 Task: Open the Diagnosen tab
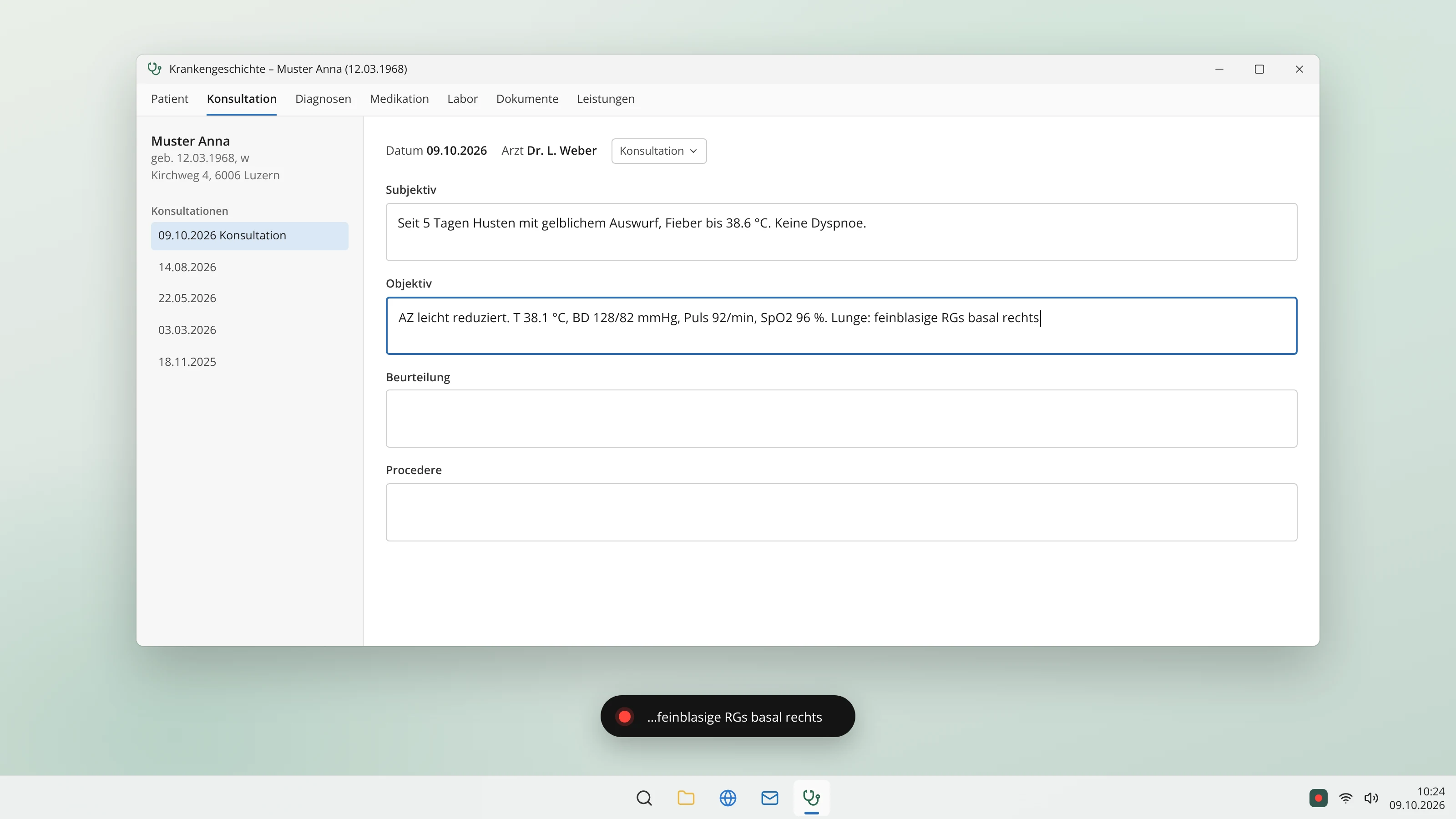click(323, 99)
